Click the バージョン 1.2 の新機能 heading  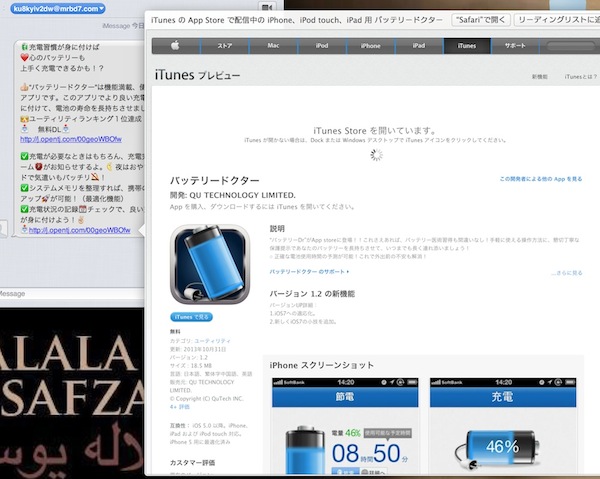pyautogui.click(x=312, y=293)
